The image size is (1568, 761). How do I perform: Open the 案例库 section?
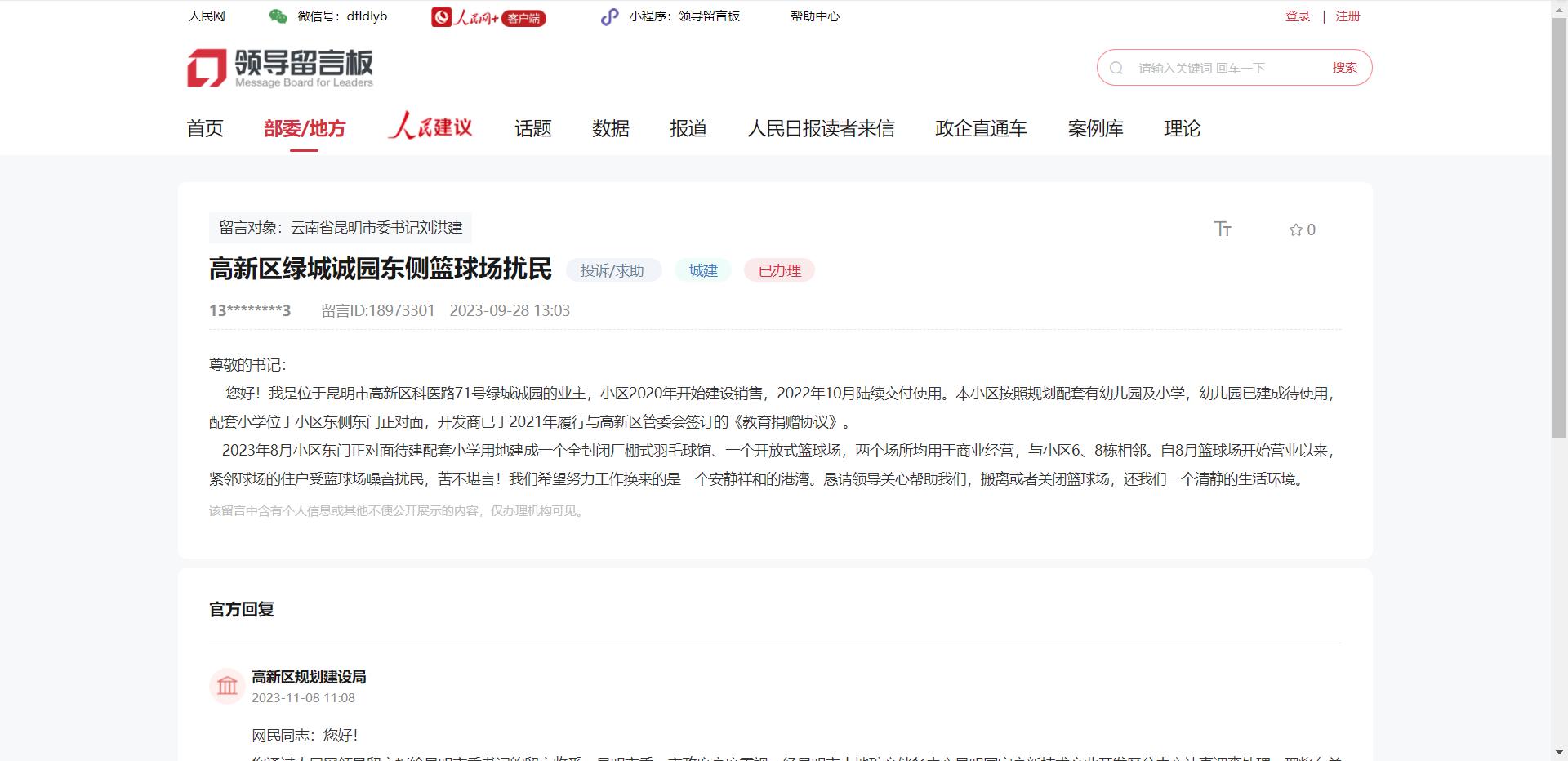pyautogui.click(x=1096, y=128)
